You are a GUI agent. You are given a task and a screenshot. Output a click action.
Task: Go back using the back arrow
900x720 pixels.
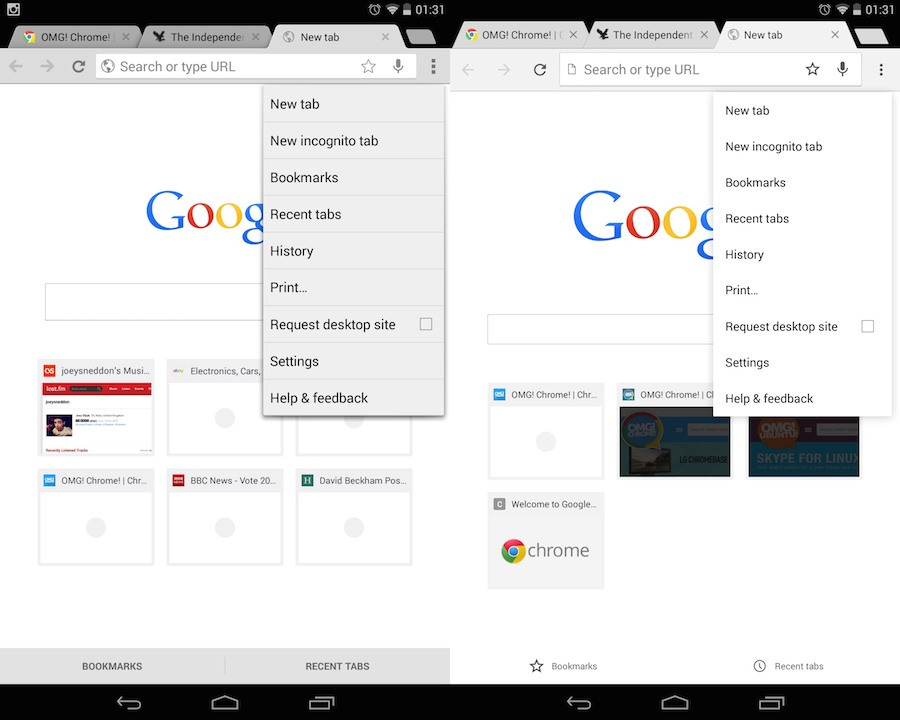[16, 66]
